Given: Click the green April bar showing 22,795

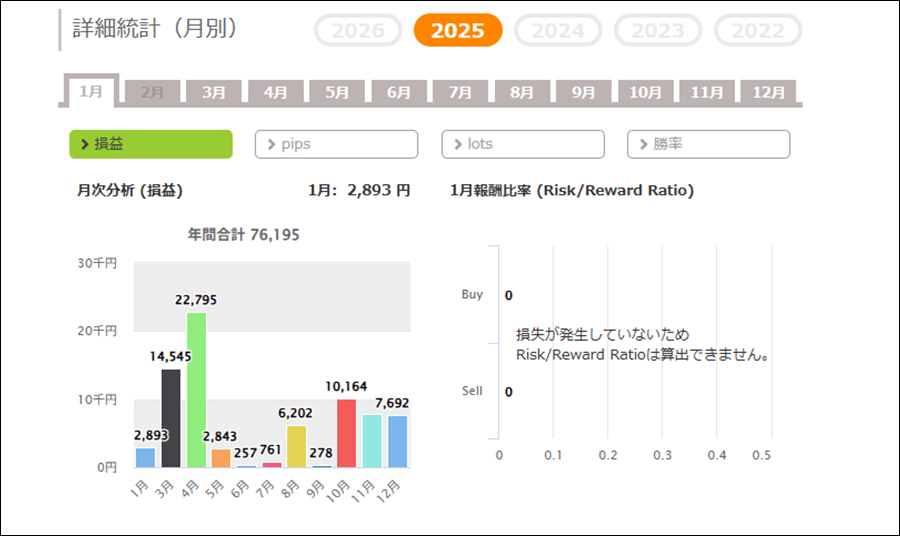Looking at the screenshot, I should pyautogui.click(x=197, y=390).
